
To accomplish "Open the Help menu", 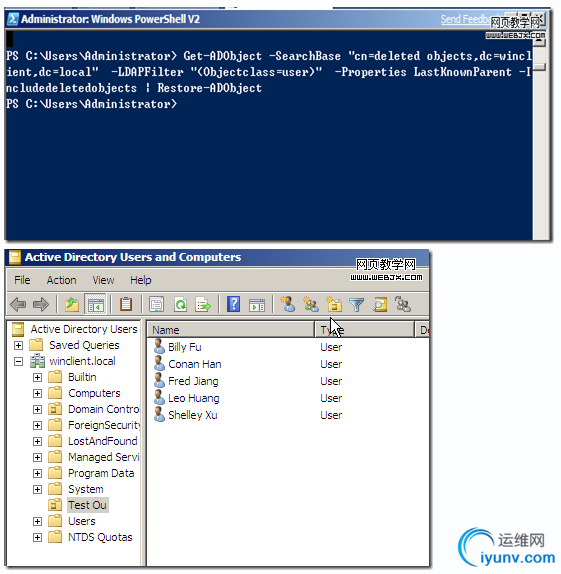I will tap(141, 280).
